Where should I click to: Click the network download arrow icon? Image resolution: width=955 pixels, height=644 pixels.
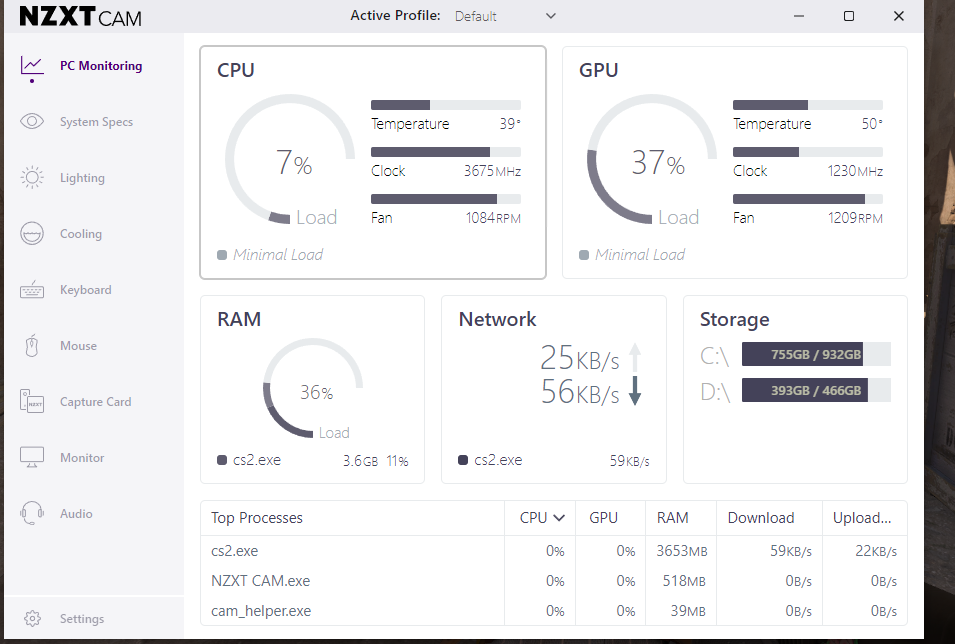(635, 391)
